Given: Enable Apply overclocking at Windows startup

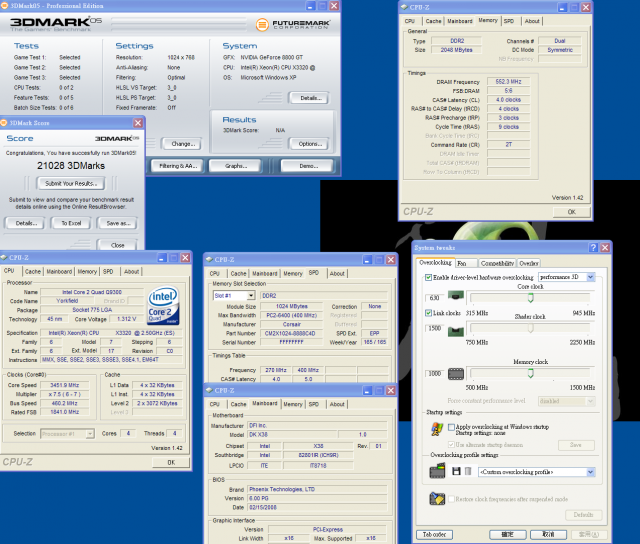Looking at the screenshot, I should pyautogui.click(x=451, y=427).
